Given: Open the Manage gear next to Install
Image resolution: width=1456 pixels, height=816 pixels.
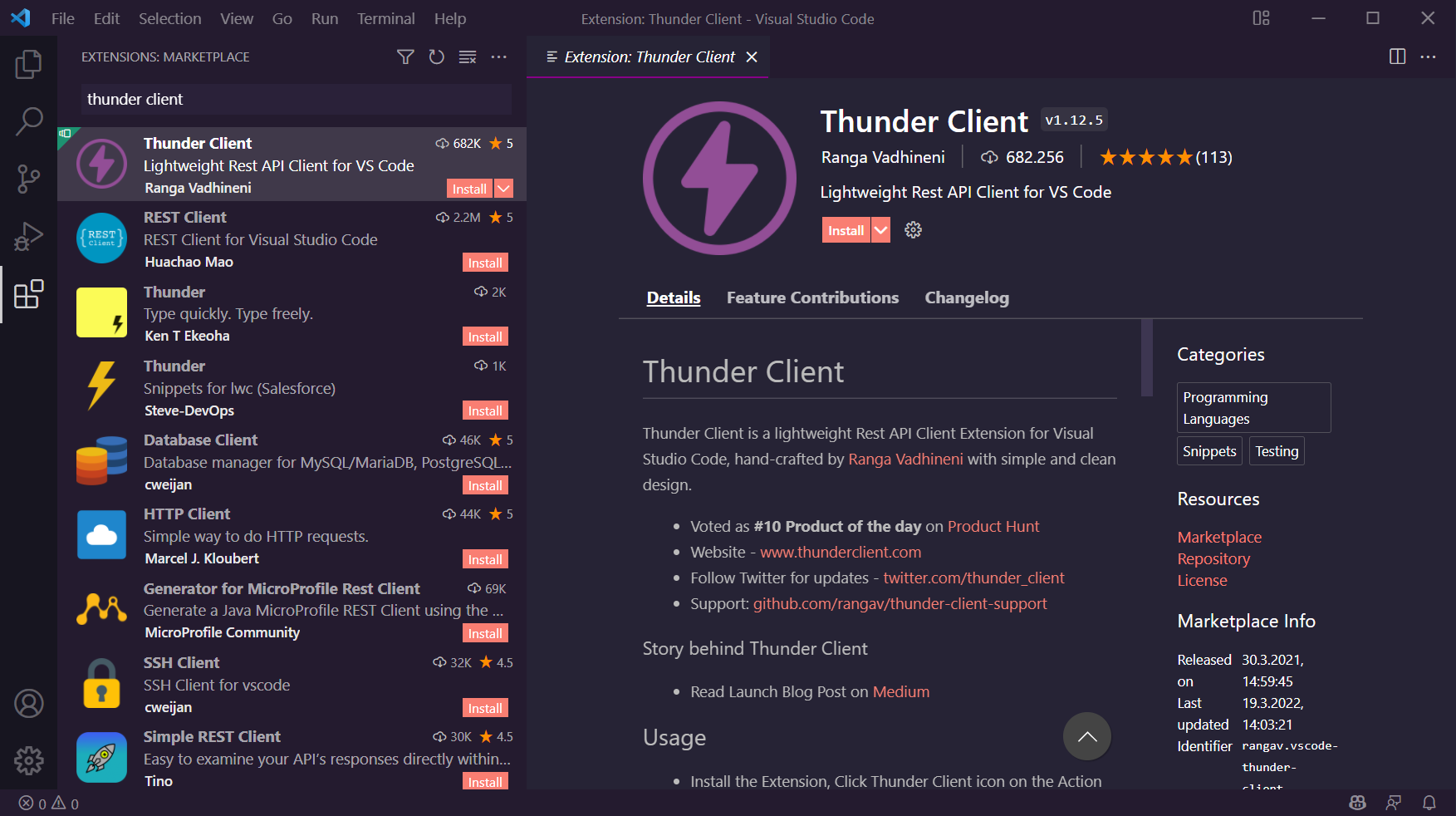Looking at the screenshot, I should click(x=913, y=230).
